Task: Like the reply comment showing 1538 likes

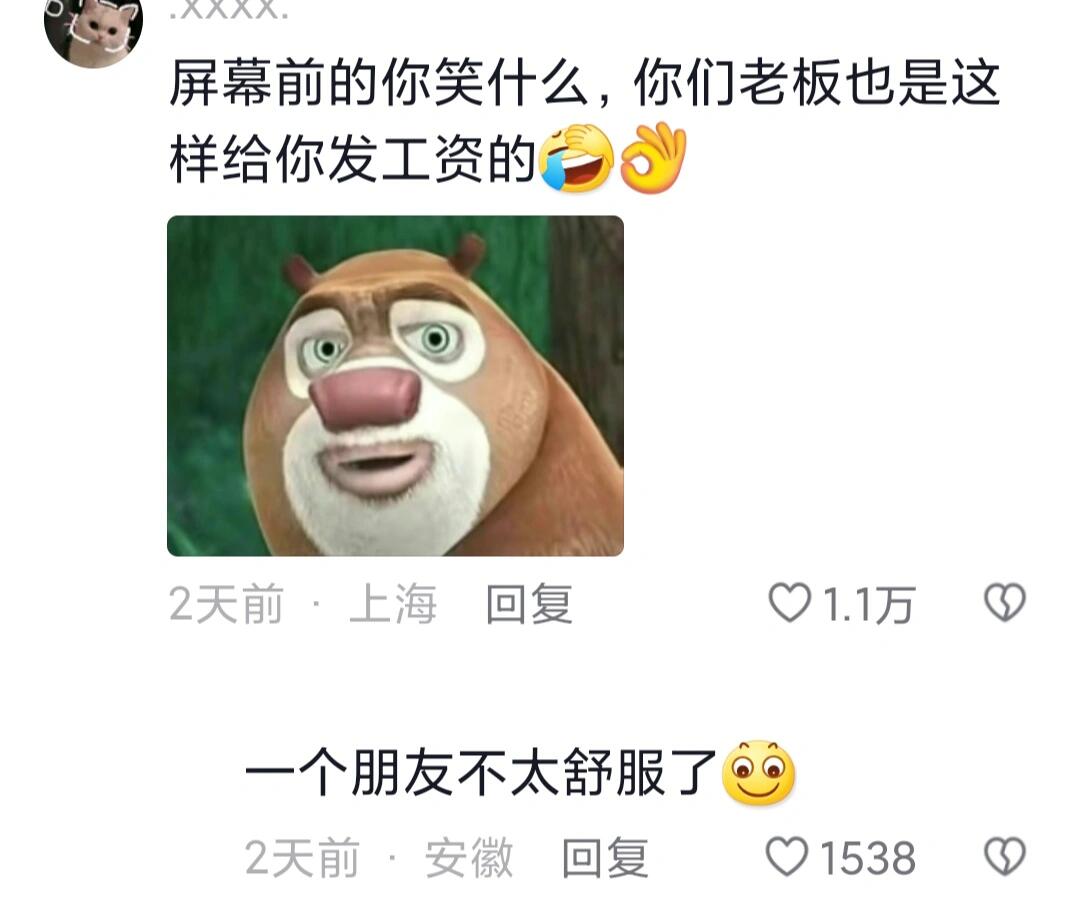Action: coord(787,856)
